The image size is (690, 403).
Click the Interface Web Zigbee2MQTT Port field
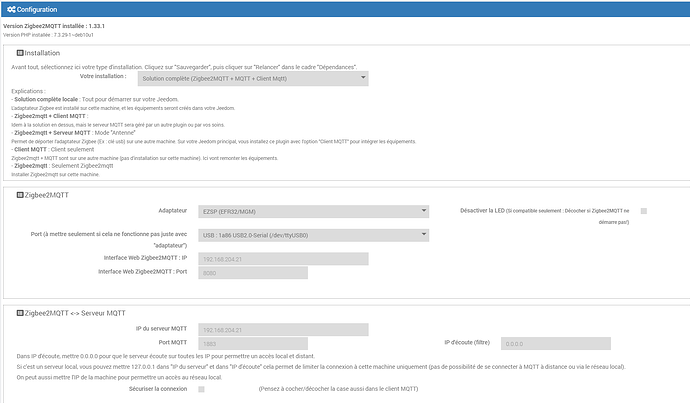pyautogui.click(x=253, y=273)
